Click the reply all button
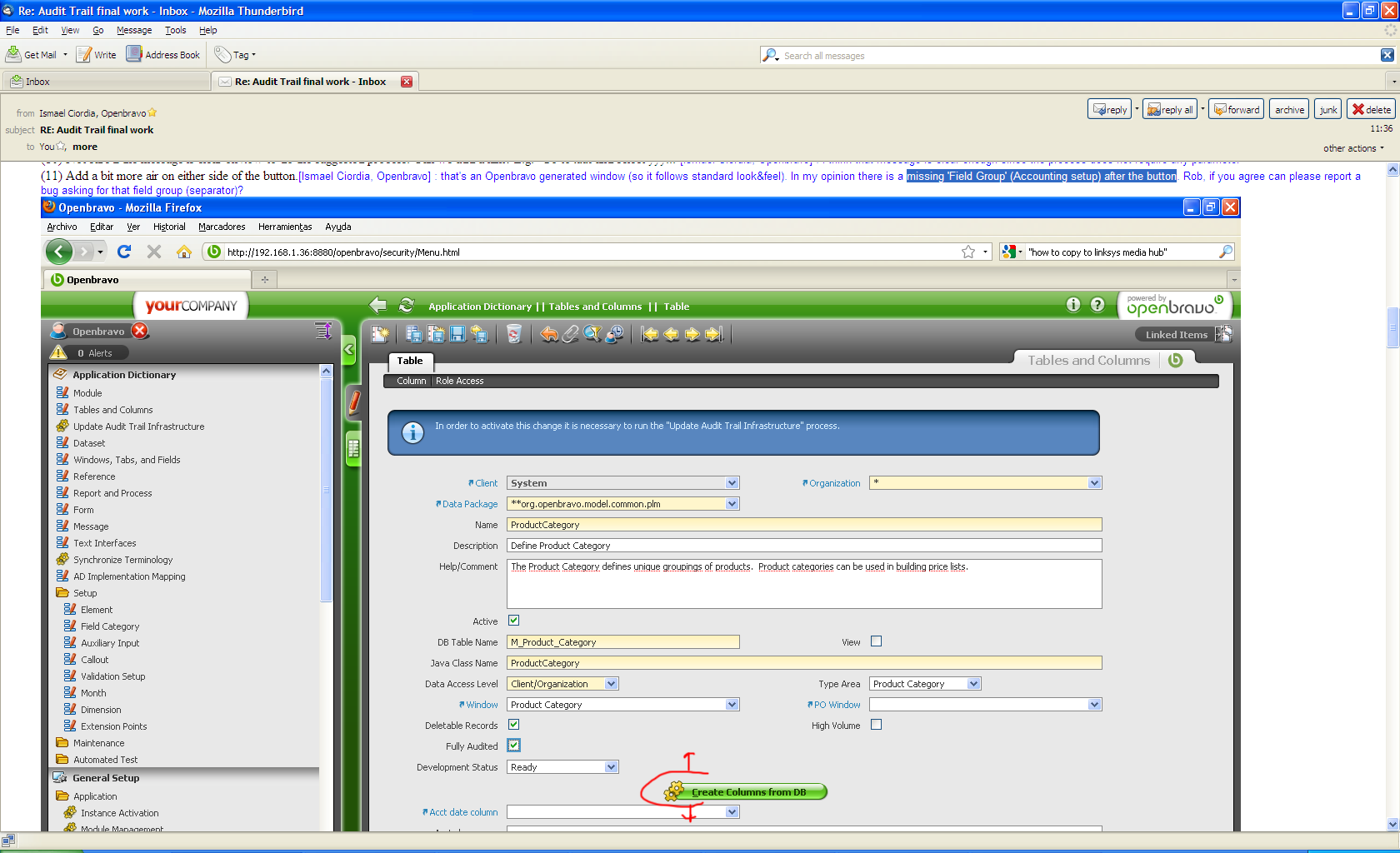Viewport: 1400px width, 853px height. click(x=1170, y=109)
